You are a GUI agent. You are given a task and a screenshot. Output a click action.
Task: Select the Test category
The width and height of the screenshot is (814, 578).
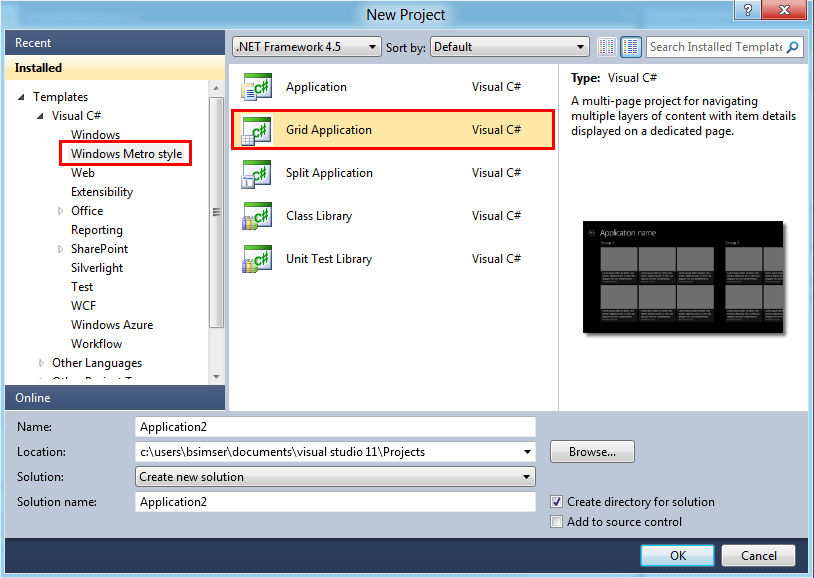tap(82, 287)
